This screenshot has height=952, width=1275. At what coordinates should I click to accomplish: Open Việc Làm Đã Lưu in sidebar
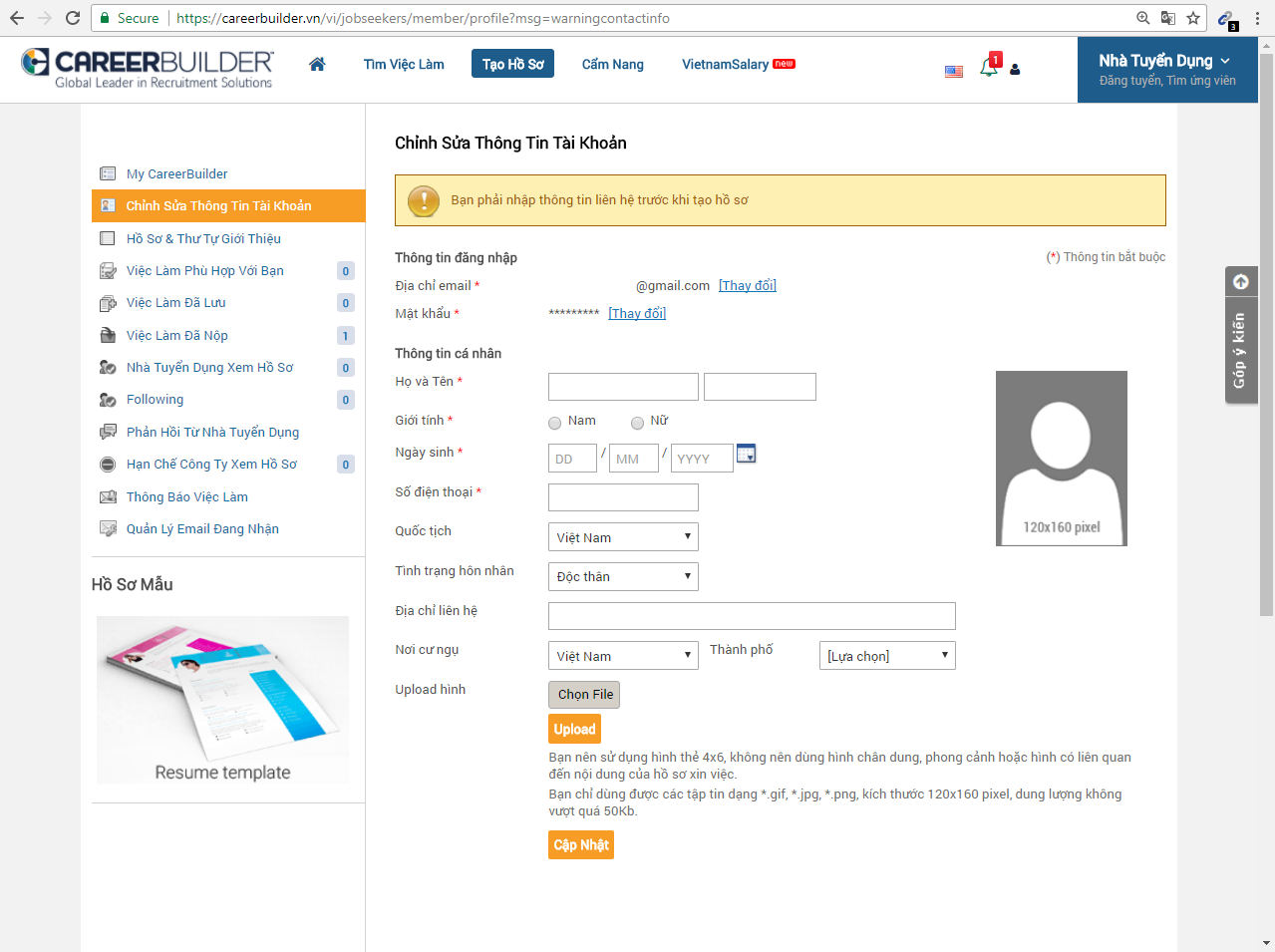[x=176, y=303]
